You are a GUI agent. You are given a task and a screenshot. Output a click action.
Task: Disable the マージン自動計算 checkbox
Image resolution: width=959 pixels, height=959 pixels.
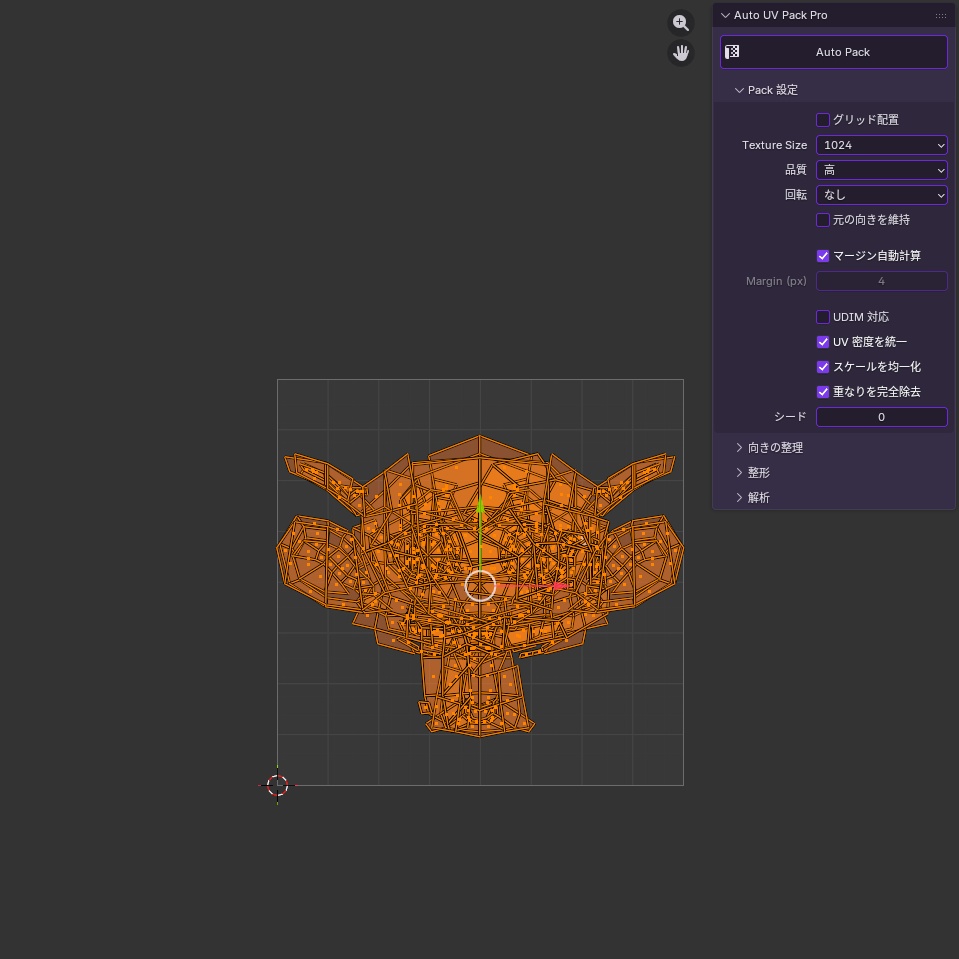pos(823,256)
